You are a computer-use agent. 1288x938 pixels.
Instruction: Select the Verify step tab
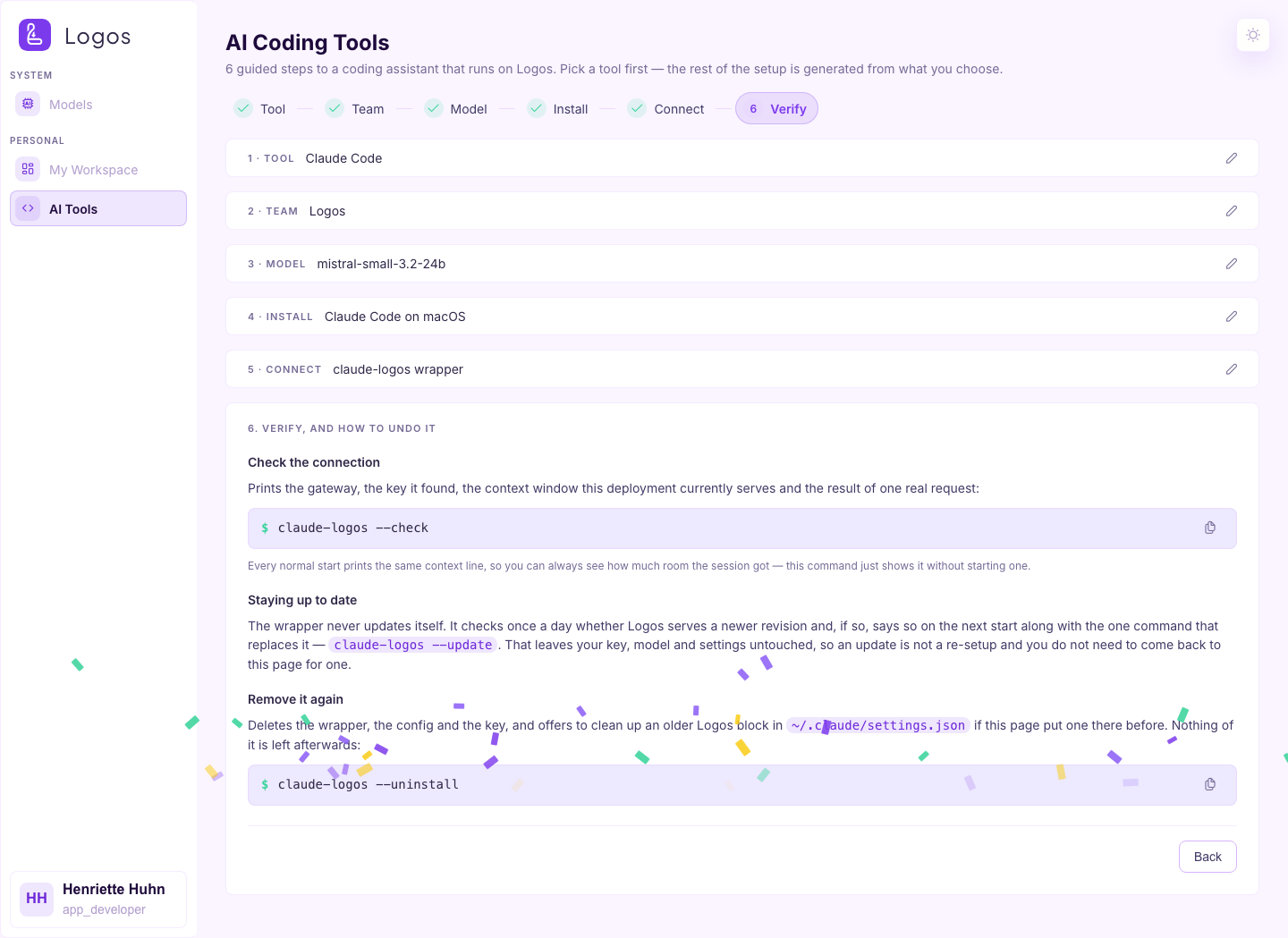776,108
